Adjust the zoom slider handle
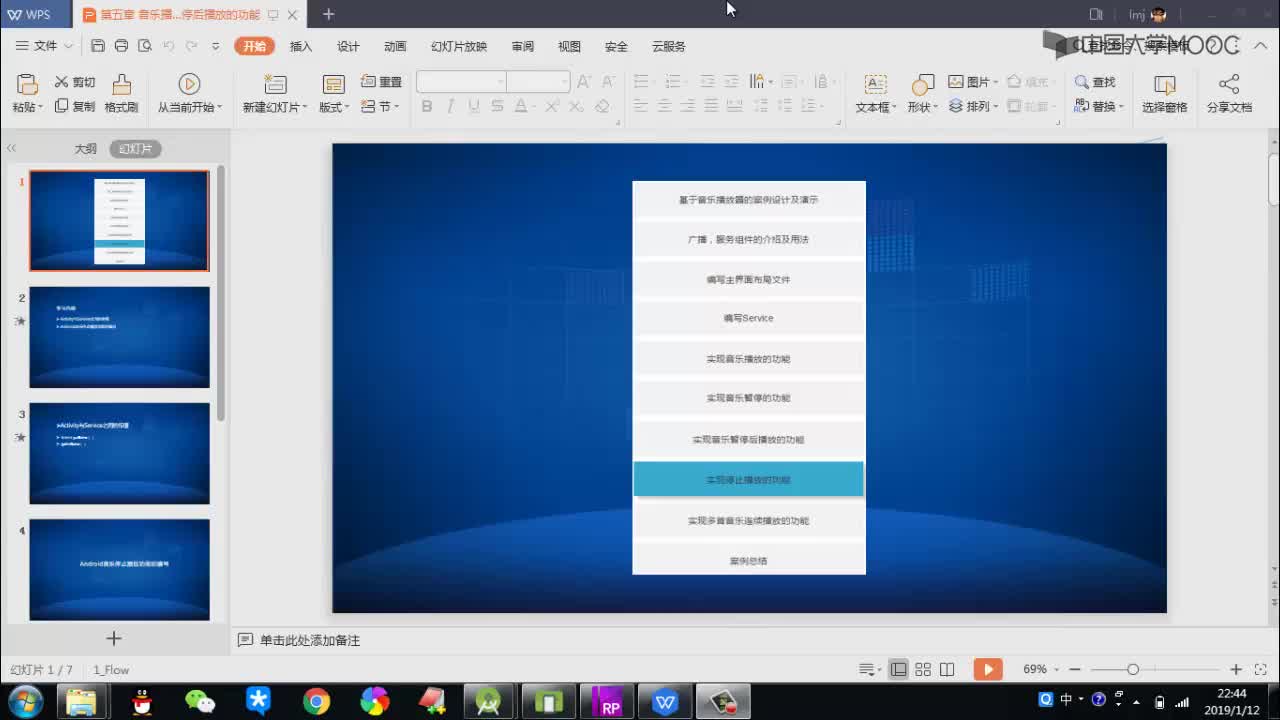The height and width of the screenshot is (720, 1280). point(1133,669)
